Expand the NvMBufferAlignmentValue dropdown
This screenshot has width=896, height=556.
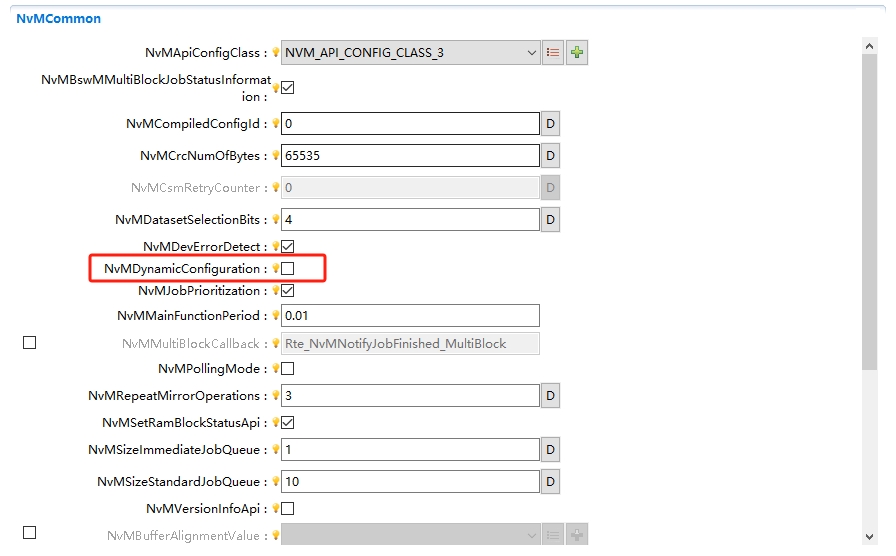(x=531, y=536)
